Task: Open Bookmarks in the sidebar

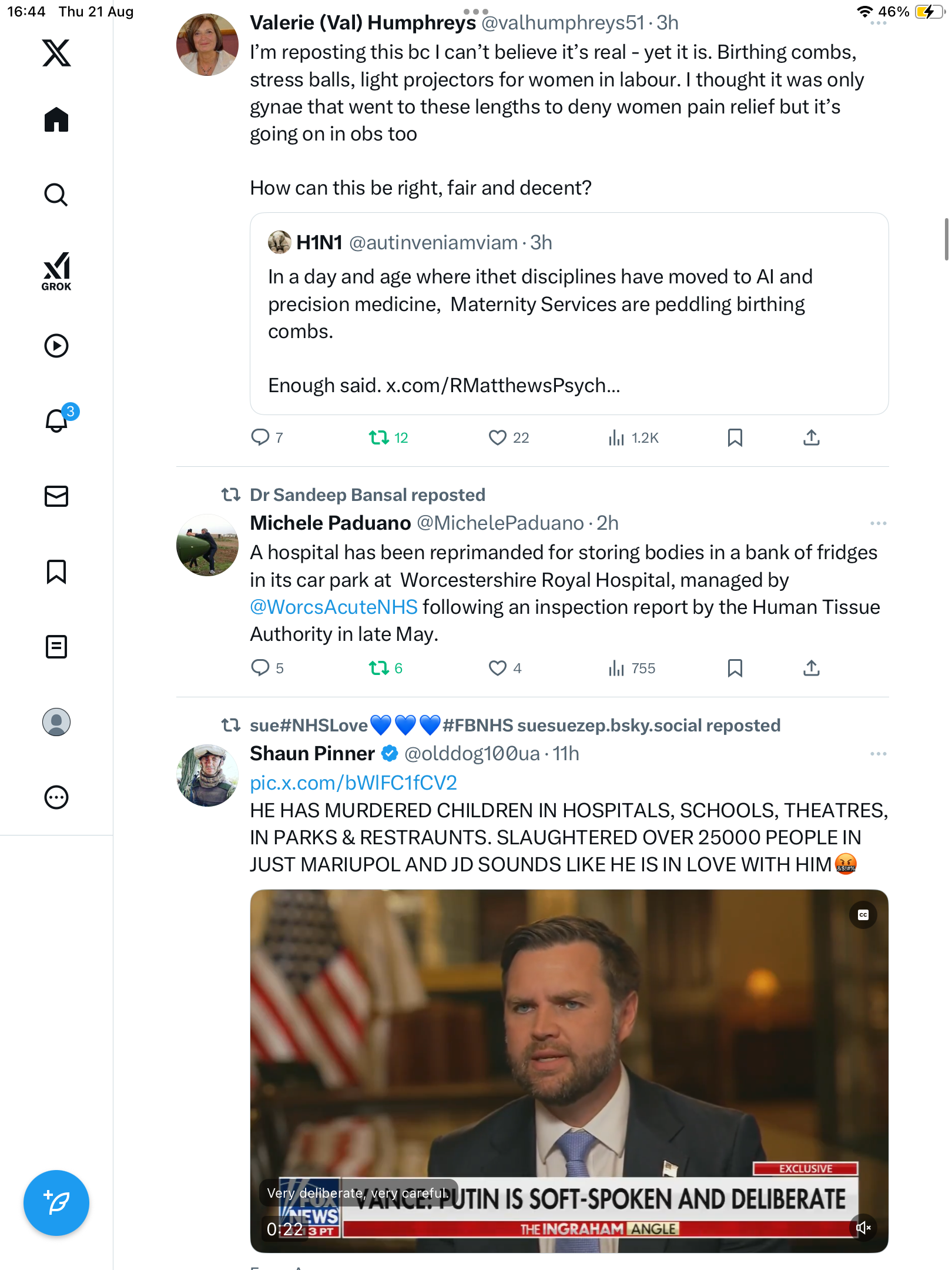Action: click(x=56, y=571)
